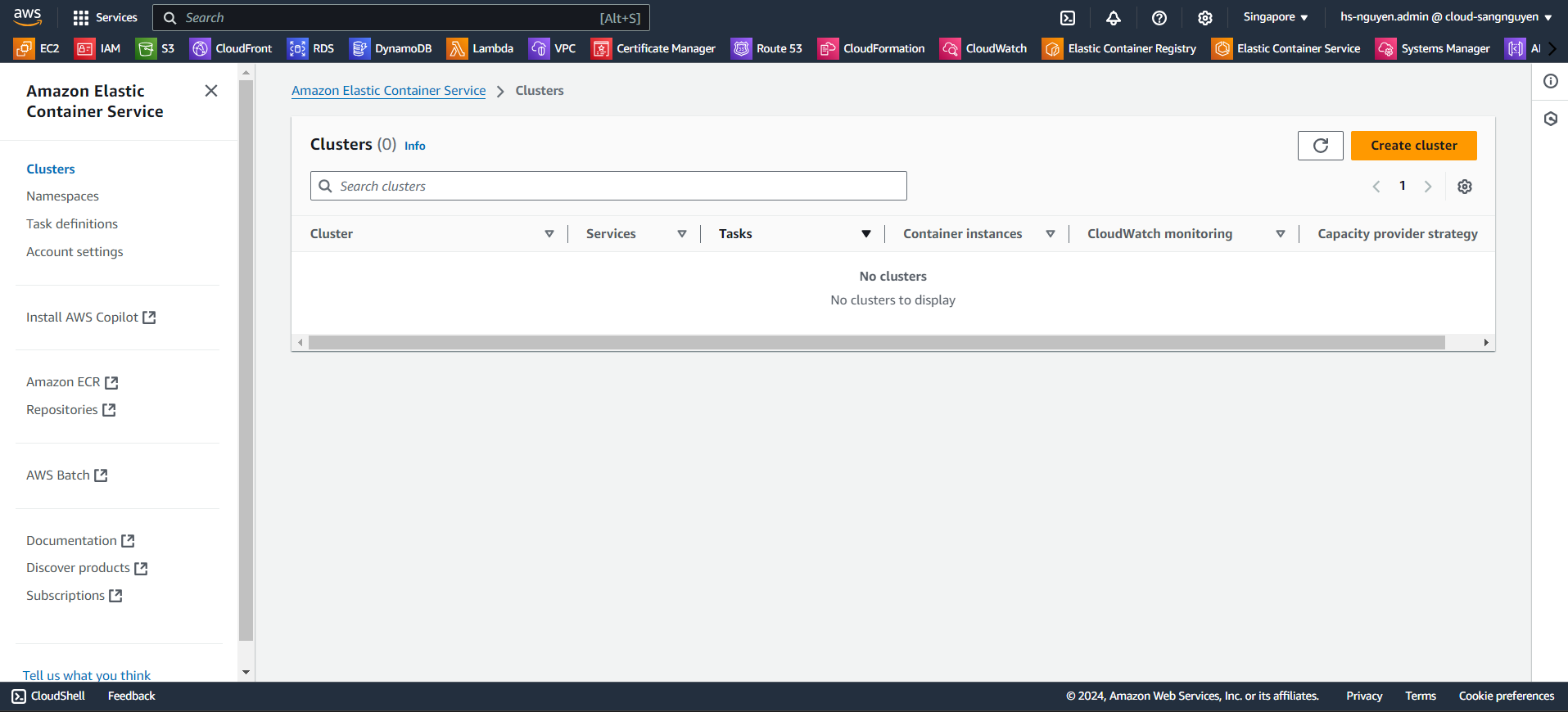The width and height of the screenshot is (1568, 712).
Task: Focus the Search clusters field
Action: (608, 187)
